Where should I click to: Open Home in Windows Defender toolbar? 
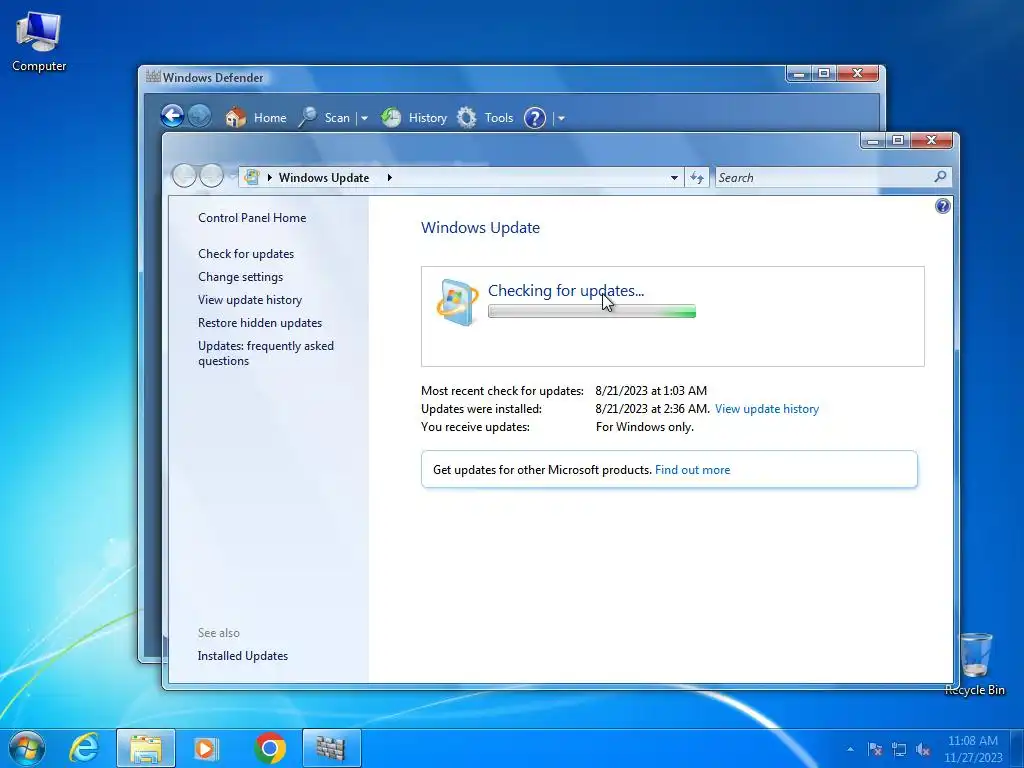point(255,118)
